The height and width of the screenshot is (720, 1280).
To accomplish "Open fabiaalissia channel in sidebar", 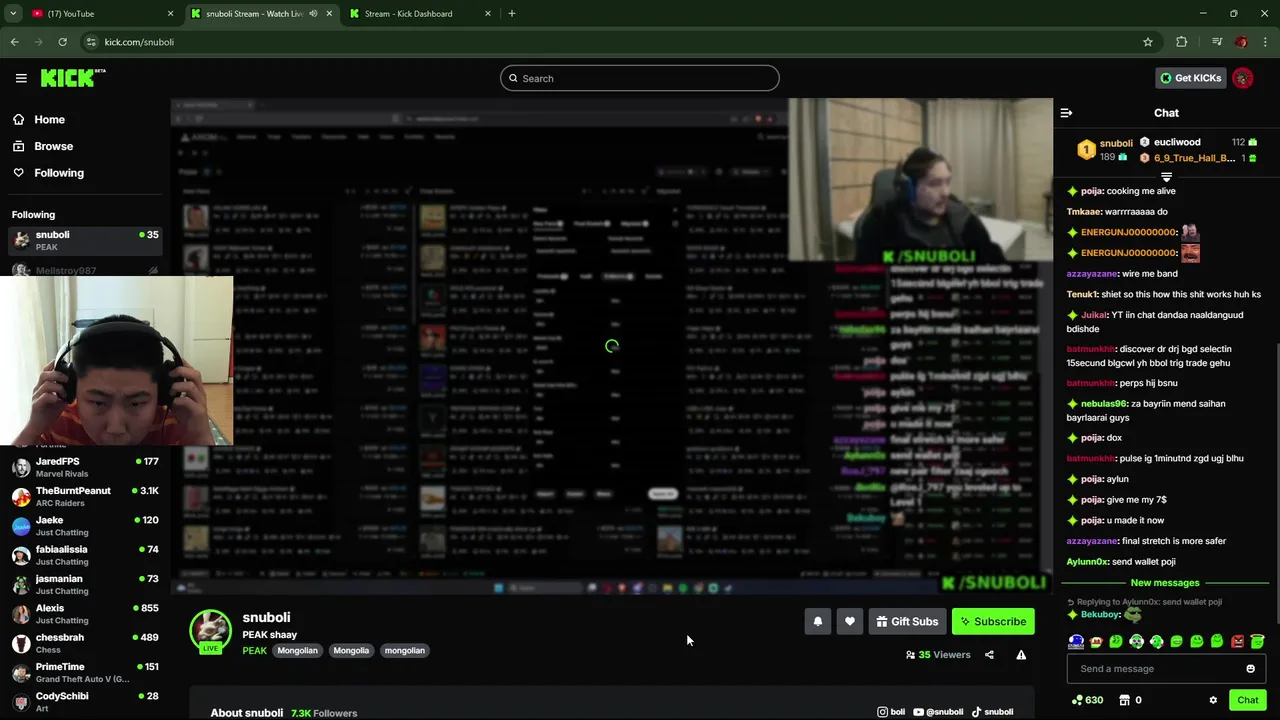I will pos(85,555).
